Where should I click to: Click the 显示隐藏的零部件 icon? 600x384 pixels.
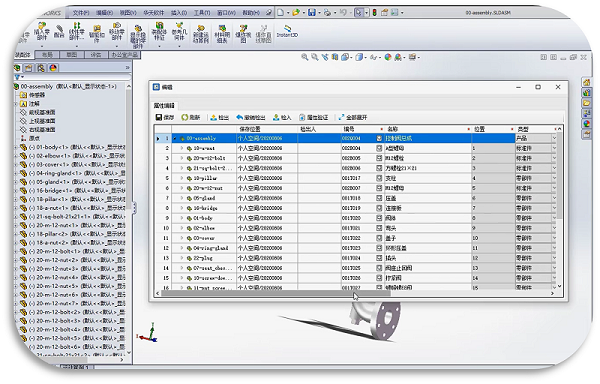pyautogui.click(x=138, y=37)
